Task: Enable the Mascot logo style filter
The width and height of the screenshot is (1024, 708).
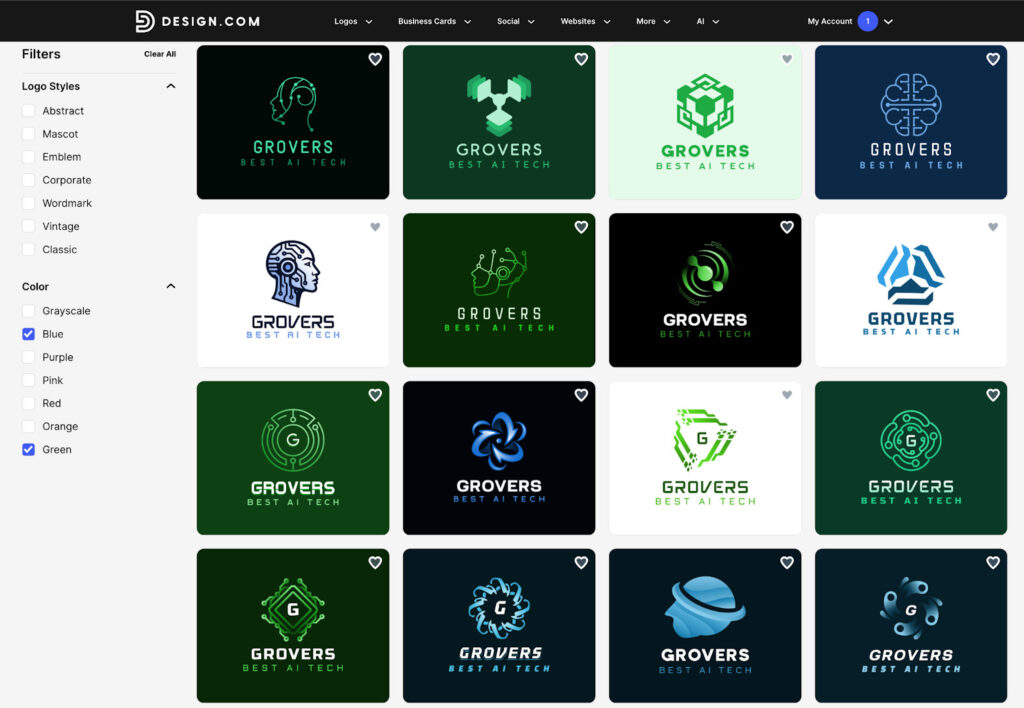Action: tap(28, 134)
